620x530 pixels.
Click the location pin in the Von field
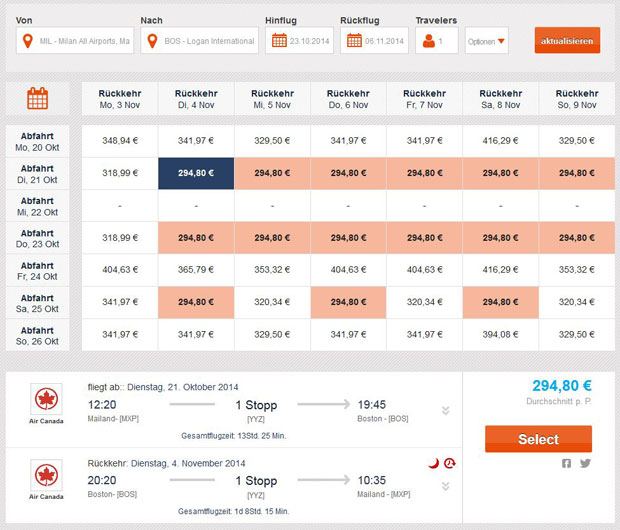pyautogui.click(x=29, y=41)
